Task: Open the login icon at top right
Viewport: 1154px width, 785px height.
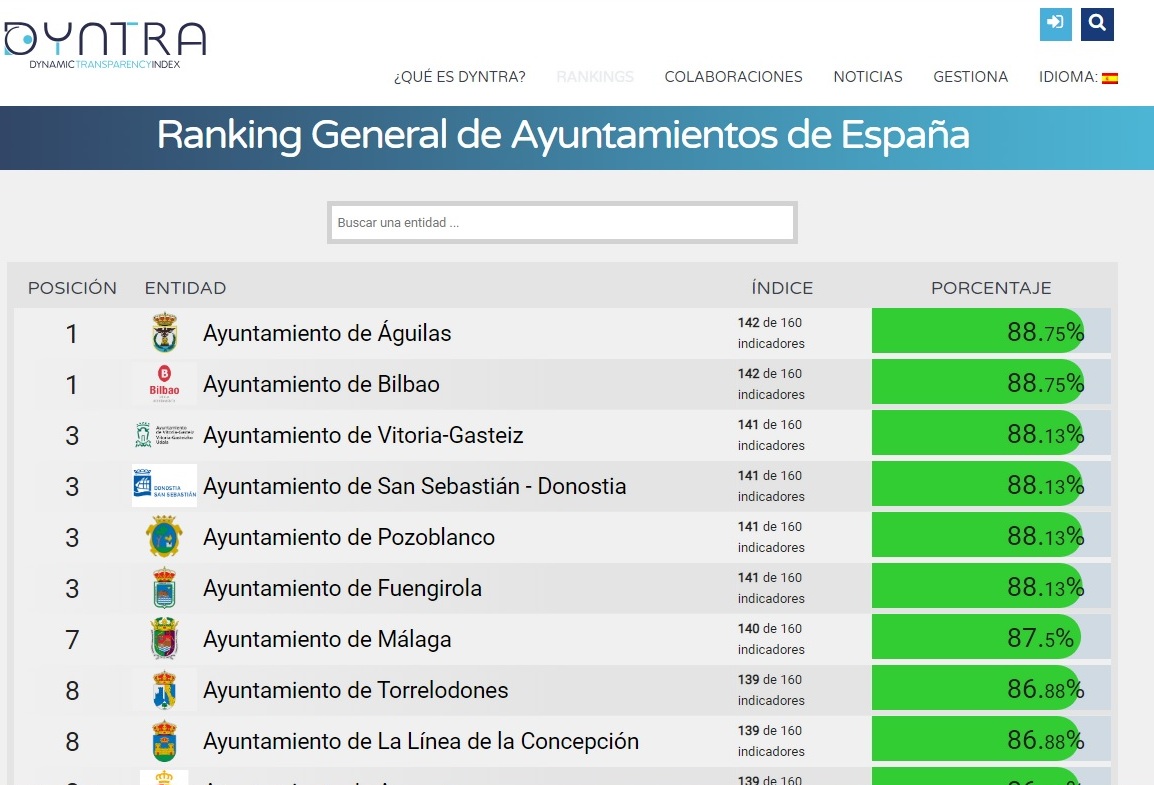Action: [x=1055, y=24]
